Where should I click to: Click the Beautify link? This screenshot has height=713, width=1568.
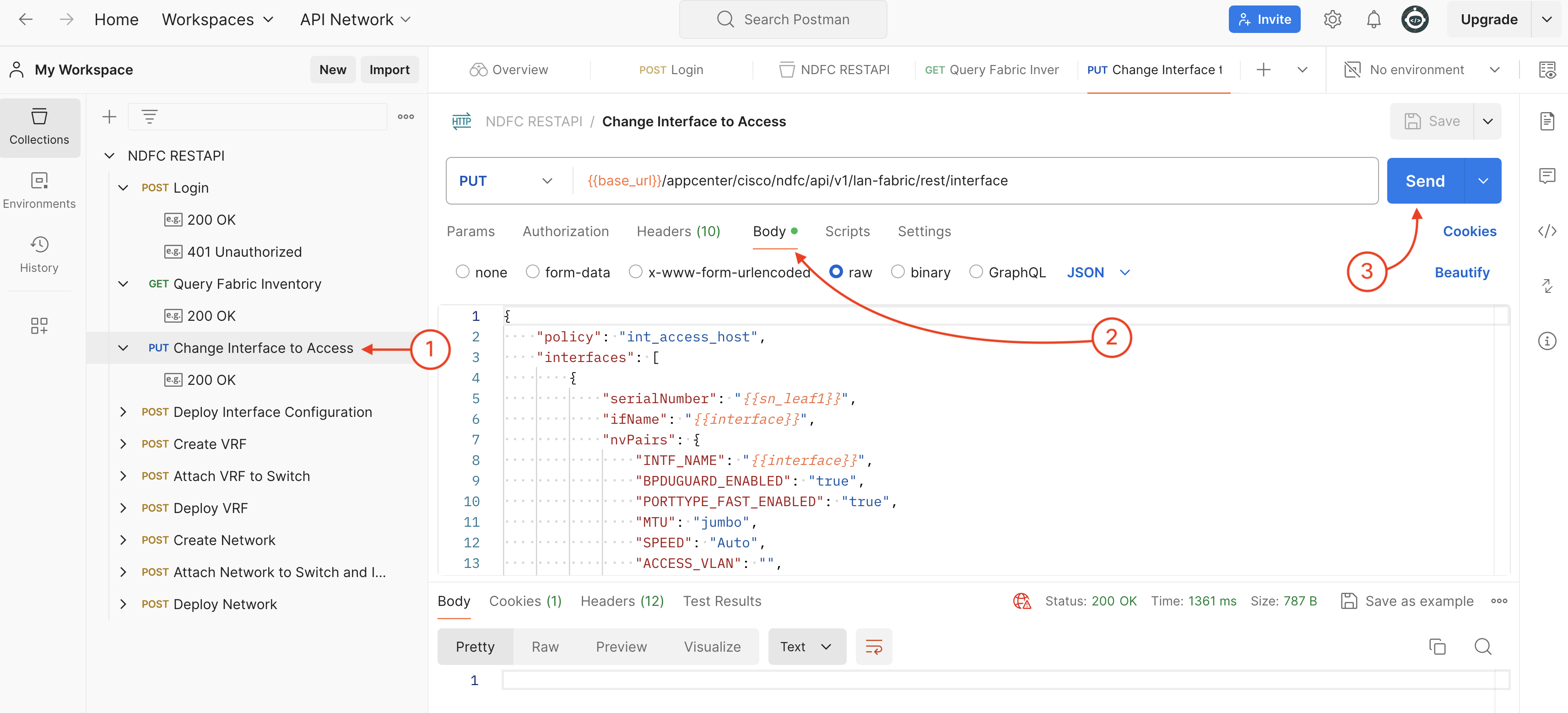pyautogui.click(x=1462, y=272)
